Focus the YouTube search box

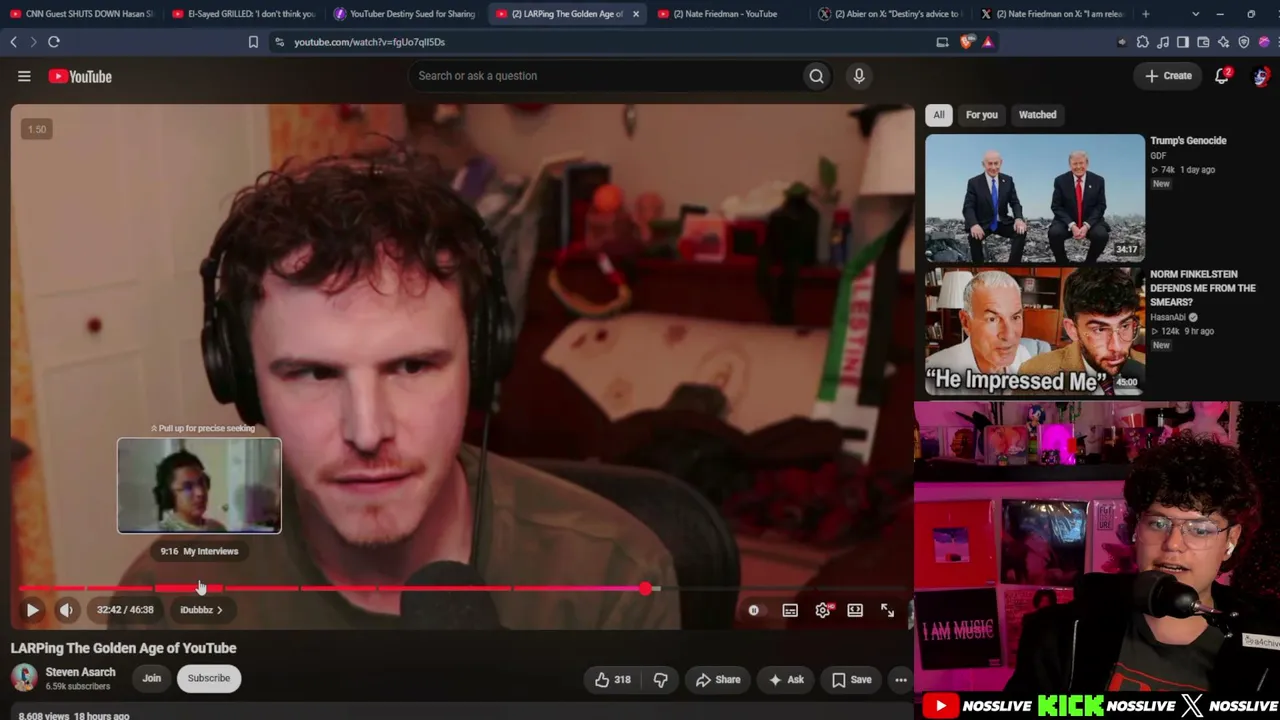pyautogui.click(x=604, y=76)
